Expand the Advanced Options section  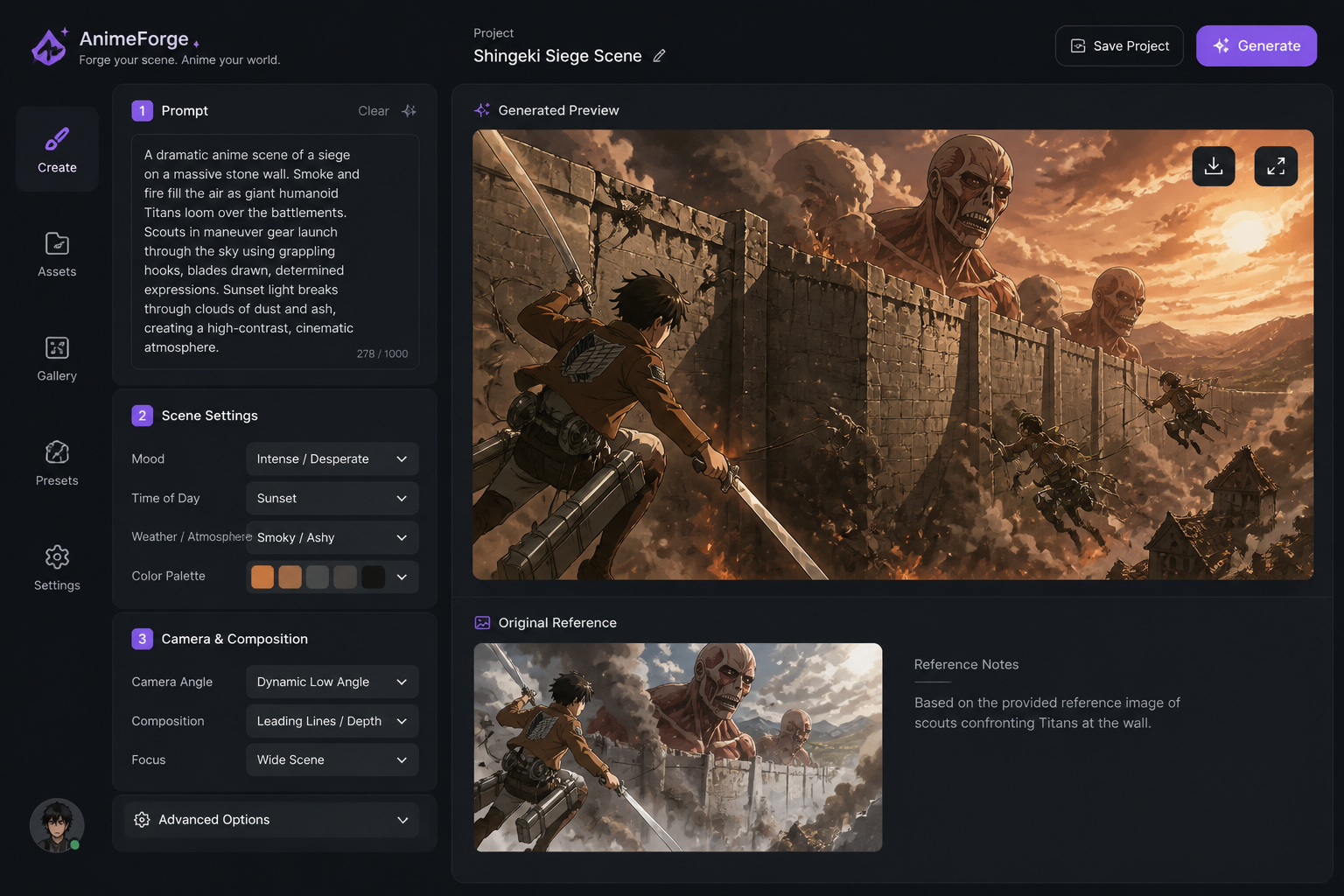click(271, 820)
